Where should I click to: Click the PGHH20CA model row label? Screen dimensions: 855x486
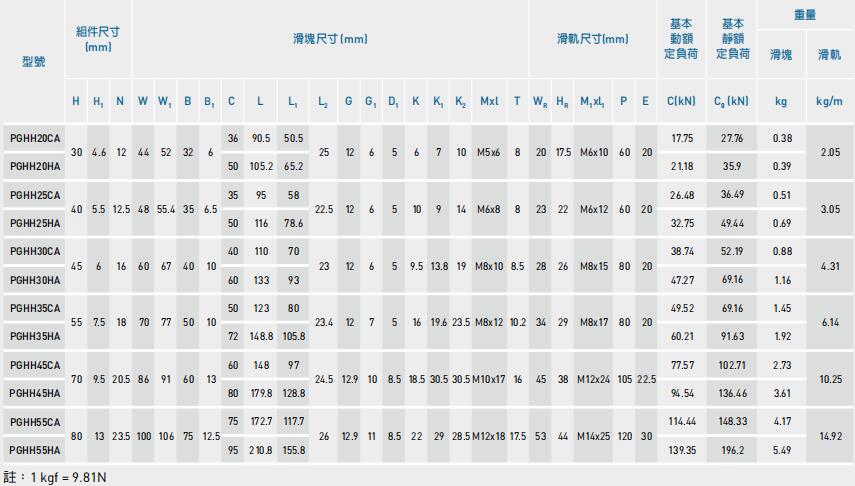coord(34,138)
